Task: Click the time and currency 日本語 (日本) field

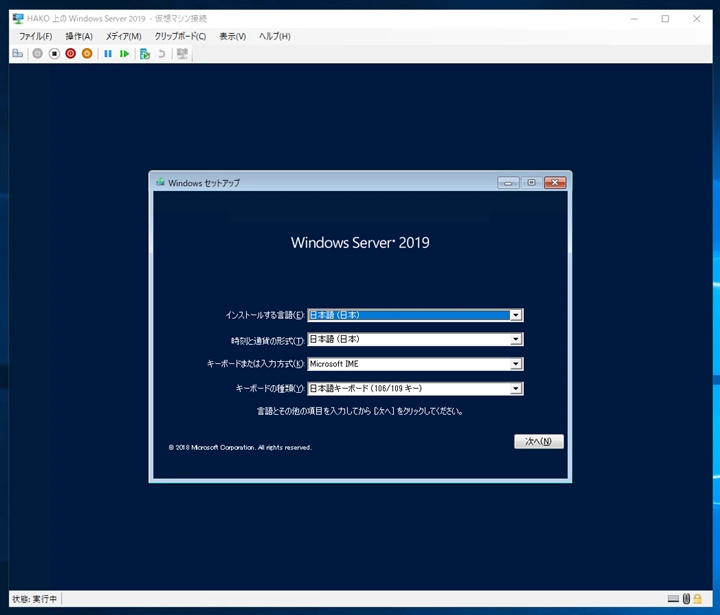Action: coord(415,339)
